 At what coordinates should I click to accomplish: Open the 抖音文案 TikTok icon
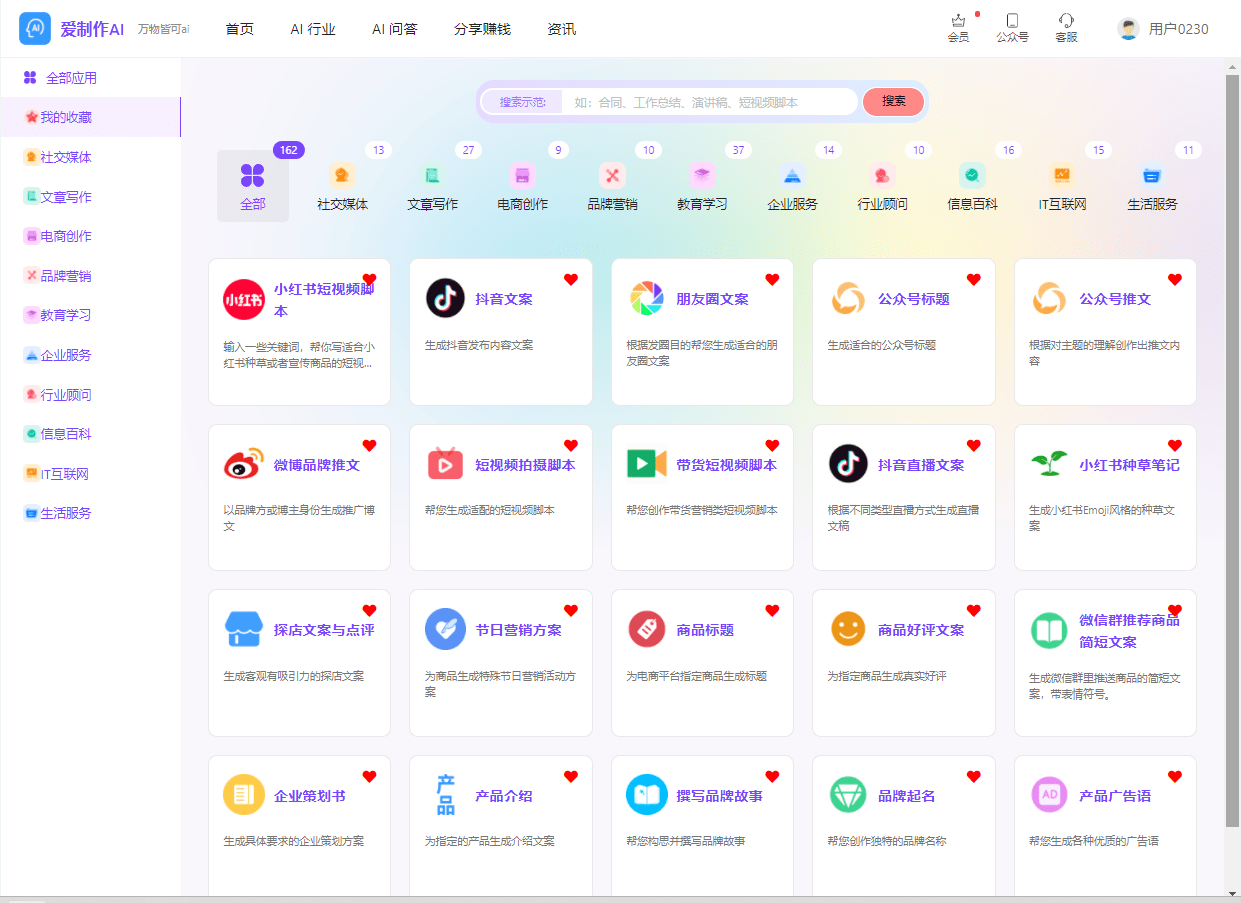445,298
